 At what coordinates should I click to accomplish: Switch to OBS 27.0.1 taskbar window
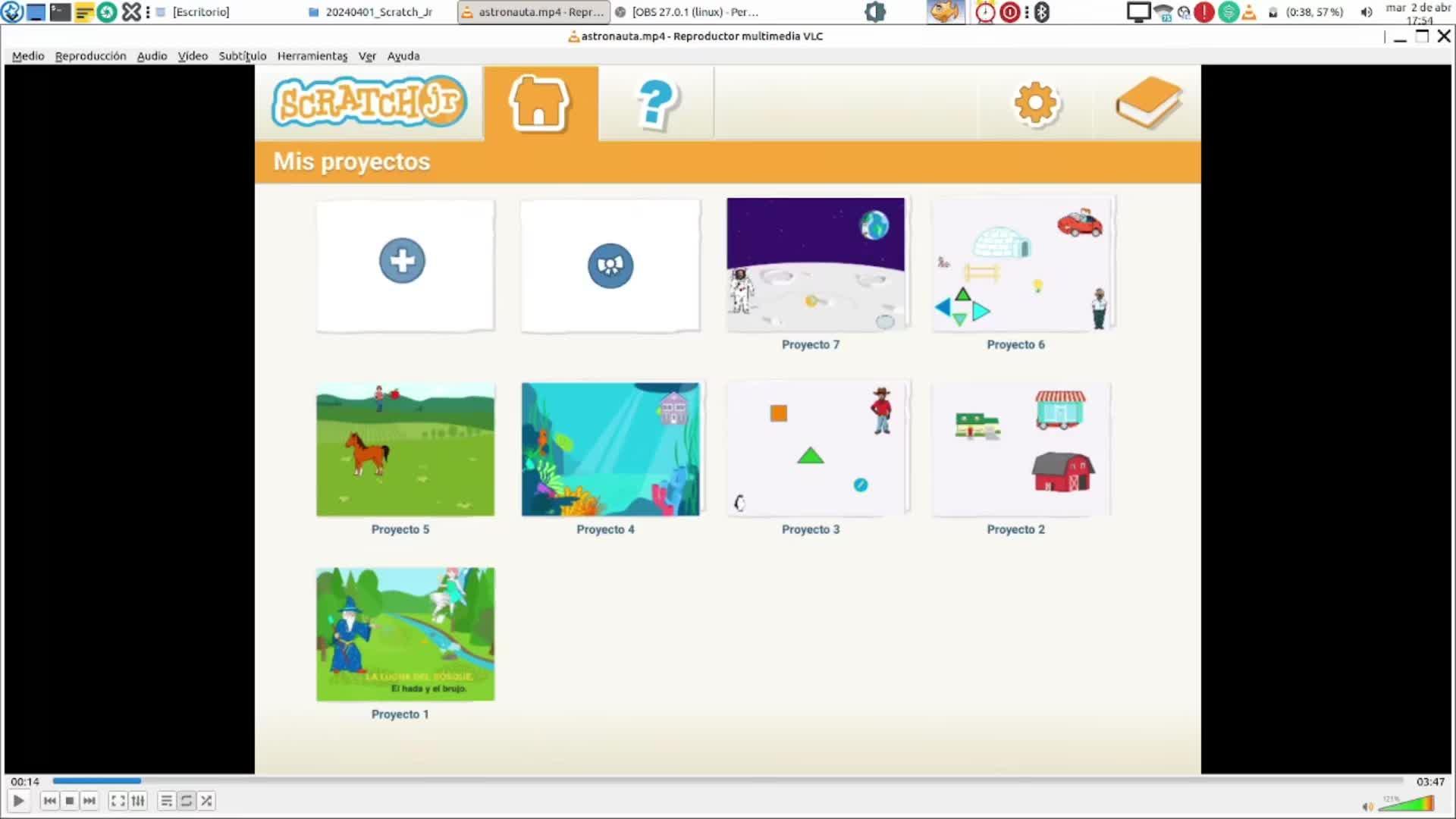686,12
